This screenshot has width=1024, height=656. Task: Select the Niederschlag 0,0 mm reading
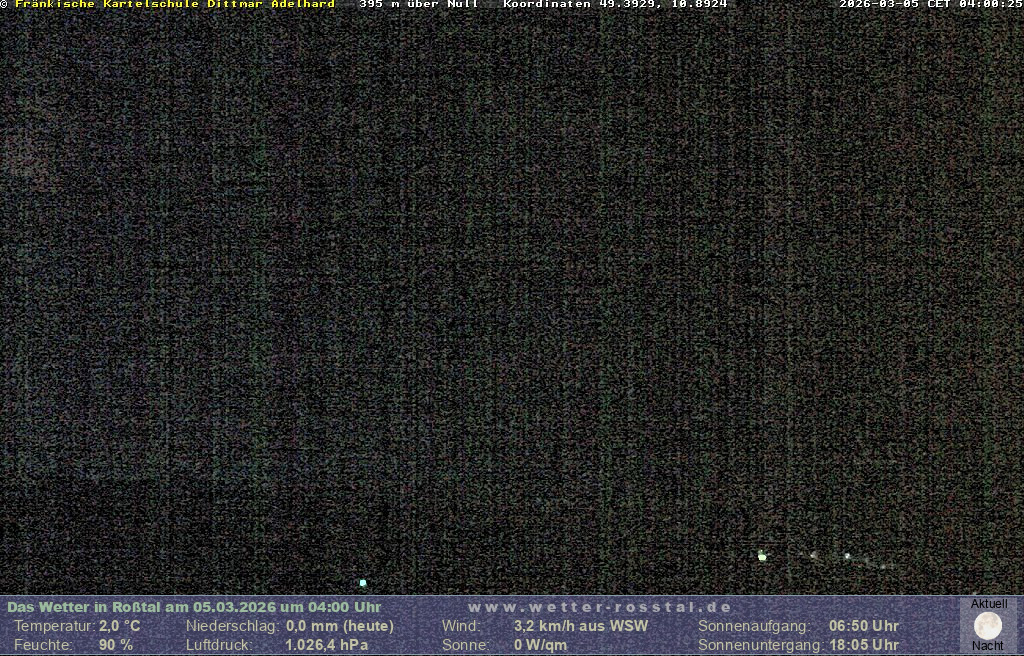pyautogui.click(x=339, y=626)
